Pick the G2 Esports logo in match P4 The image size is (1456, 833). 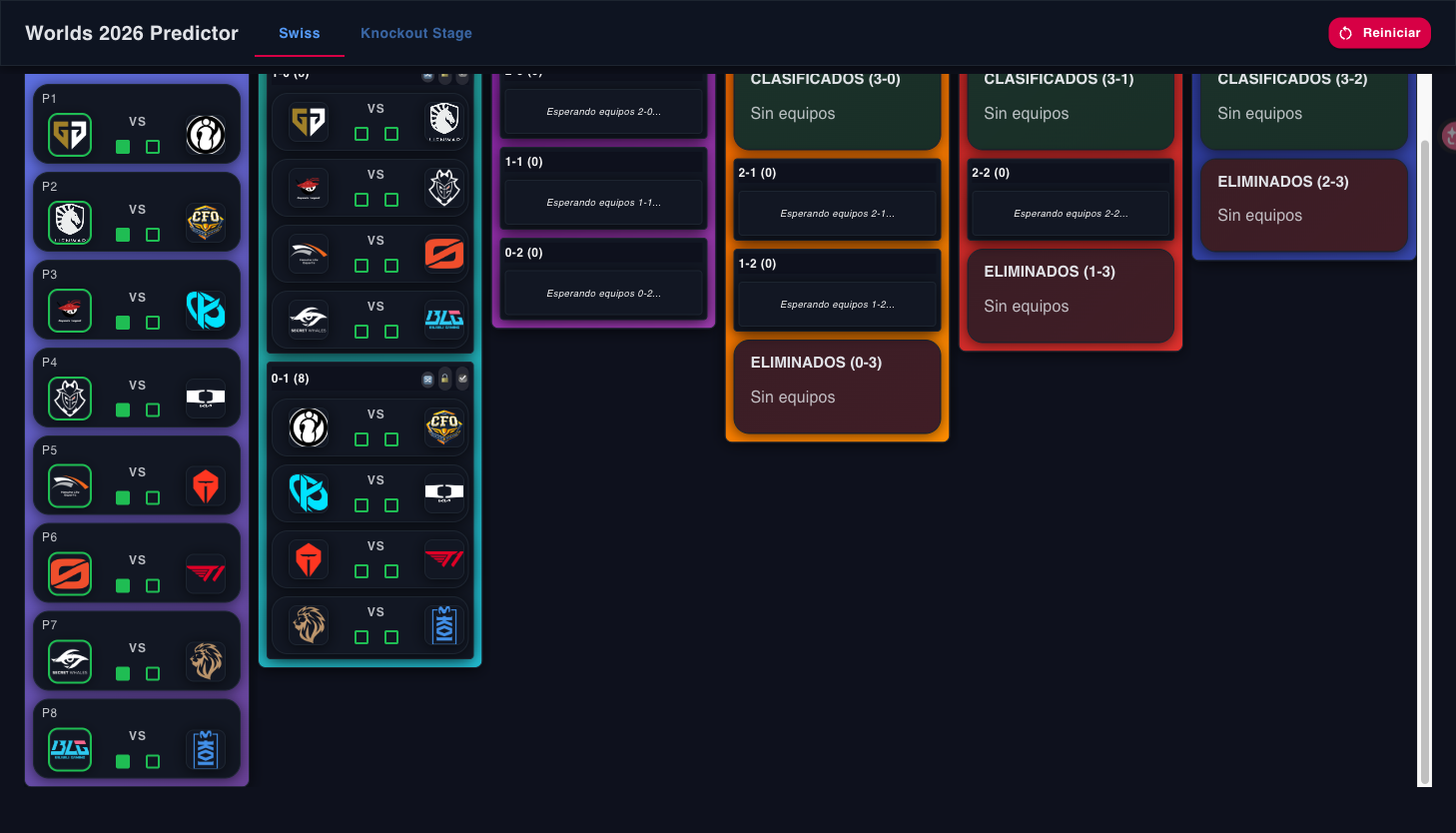point(70,399)
